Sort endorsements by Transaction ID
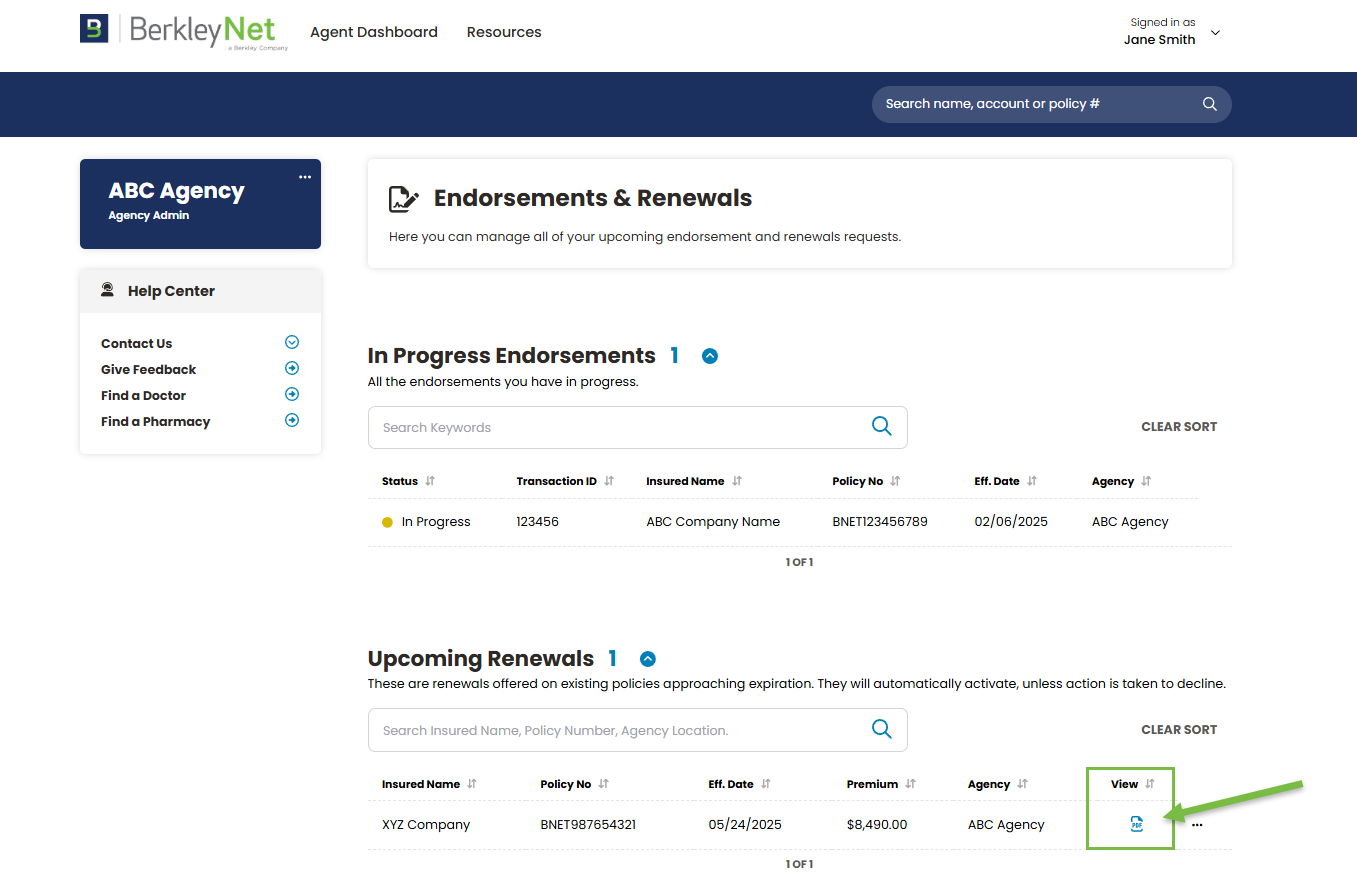 pos(609,481)
